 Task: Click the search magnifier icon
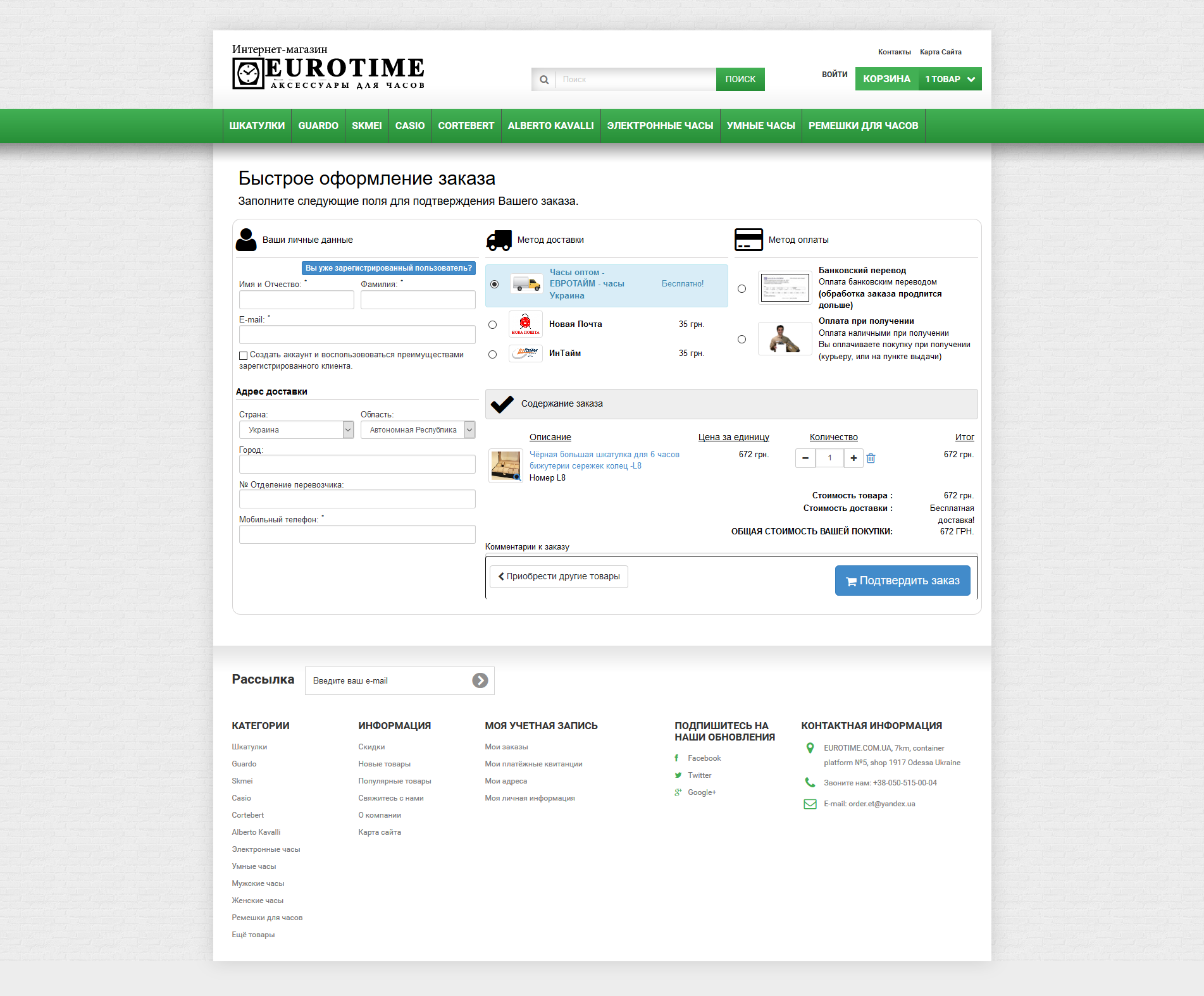tap(543, 80)
